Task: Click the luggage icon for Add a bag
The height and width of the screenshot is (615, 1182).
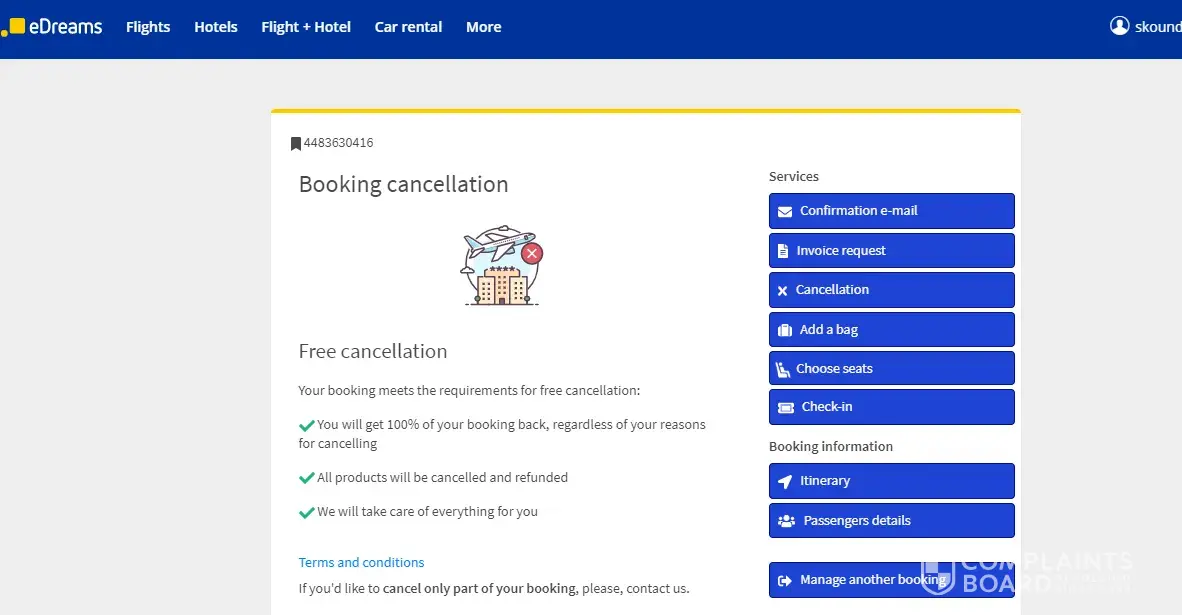Action: (785, 330)
